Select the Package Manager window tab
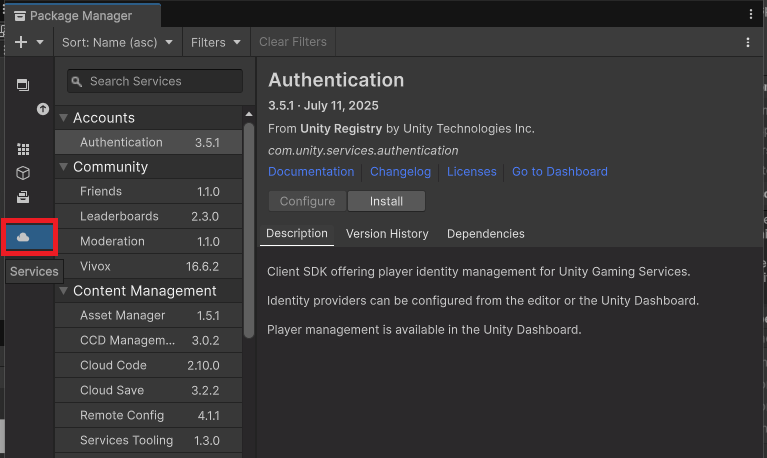 (x=81, y=16)
